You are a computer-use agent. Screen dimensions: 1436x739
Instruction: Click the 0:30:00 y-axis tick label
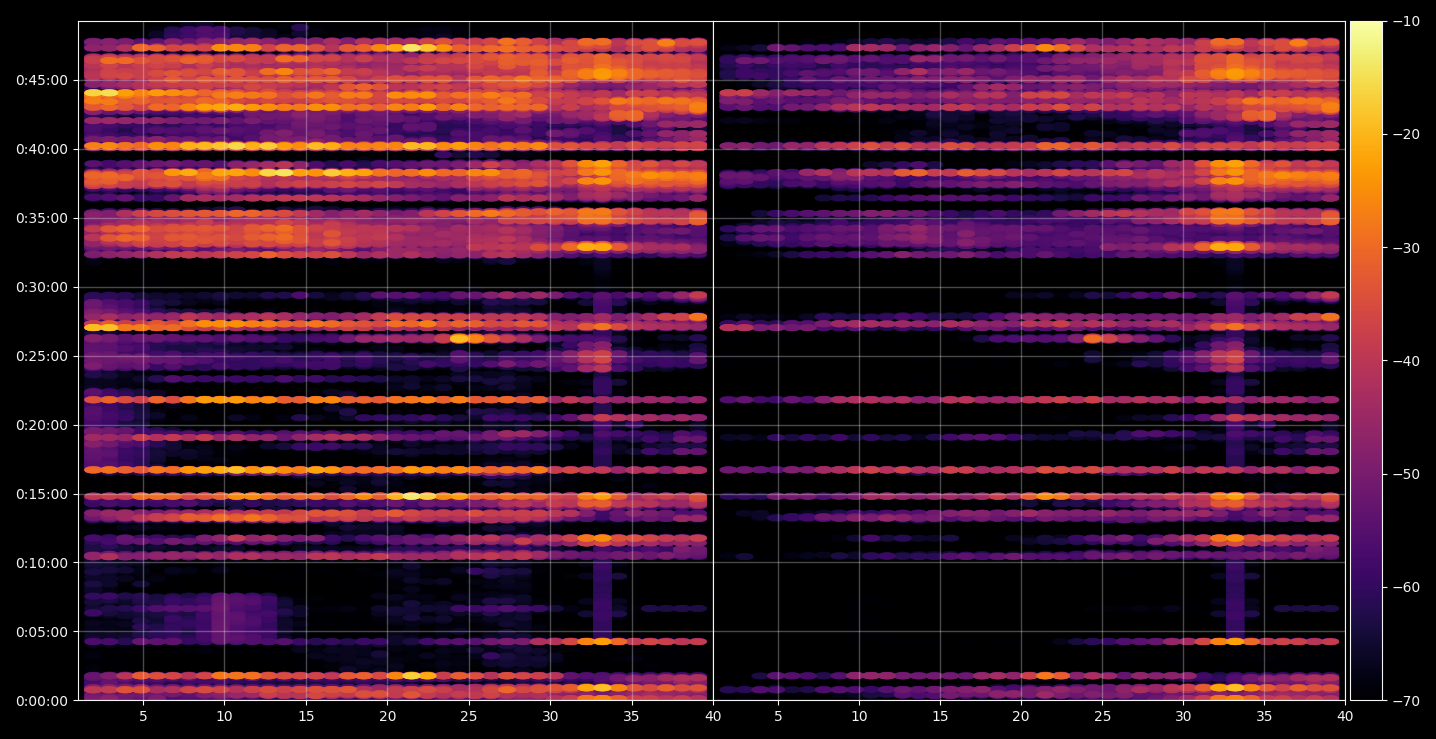tap(42, 287)
